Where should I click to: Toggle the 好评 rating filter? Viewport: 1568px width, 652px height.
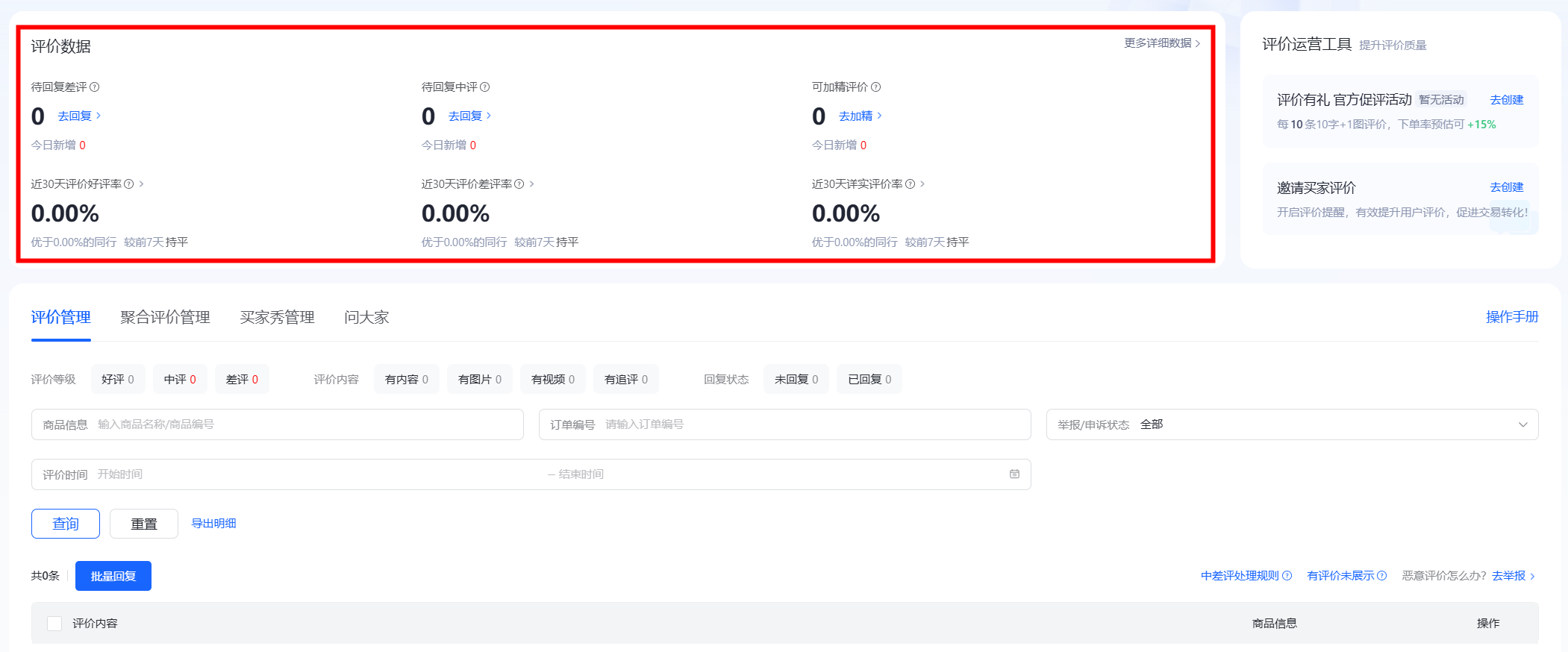coord(117,380)
